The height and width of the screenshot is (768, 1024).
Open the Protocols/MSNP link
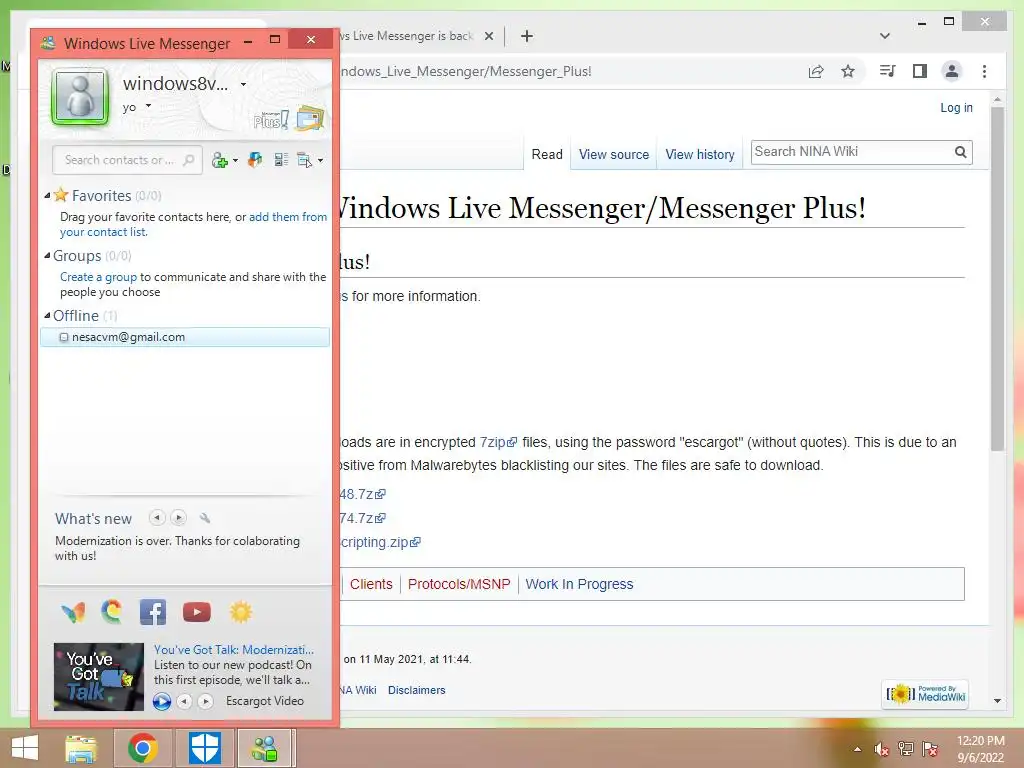(x=459, y=584)
